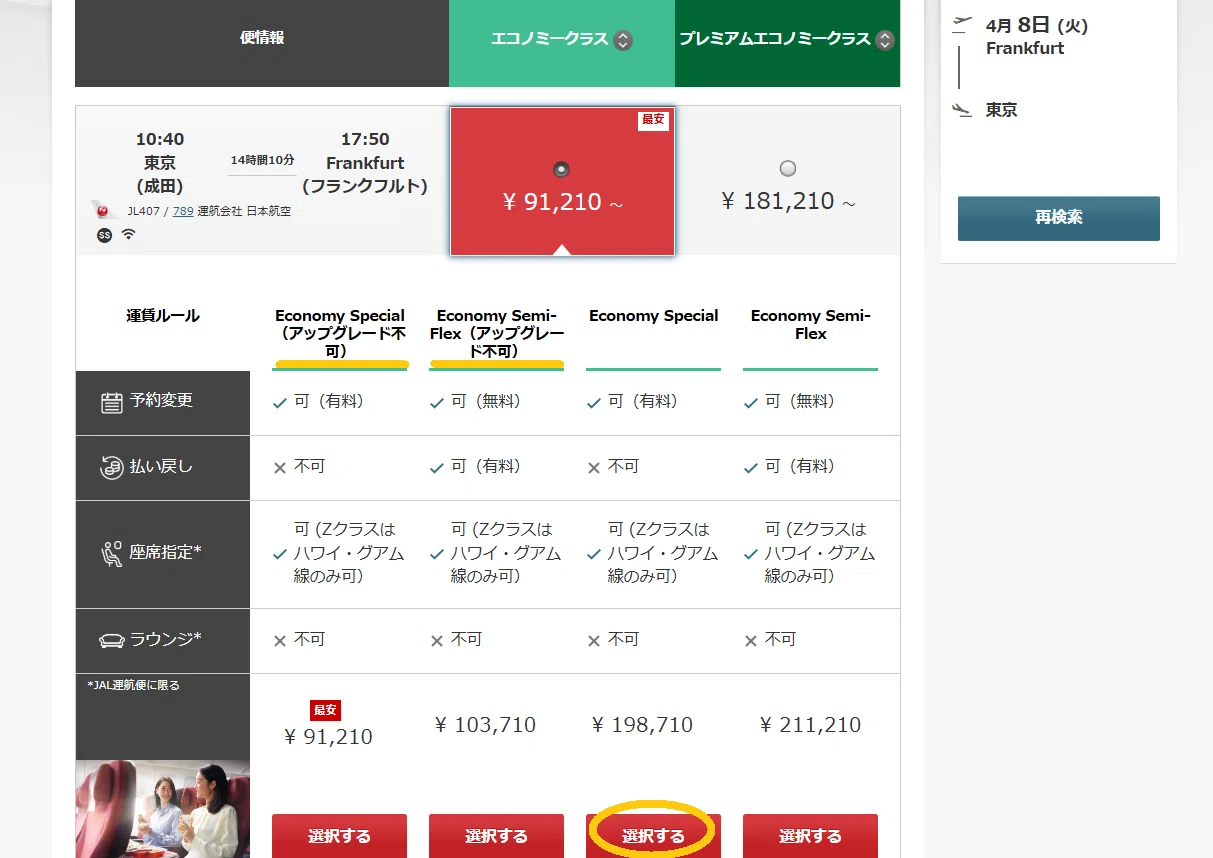Click the *JAL運航便に限る footnote

[133, 685]
